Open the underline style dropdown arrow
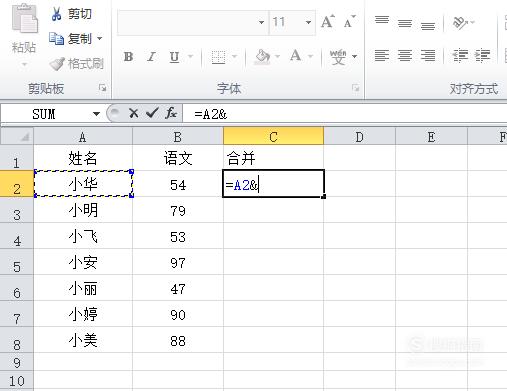Screen dimensions: 507x391 tap(191, 57)
